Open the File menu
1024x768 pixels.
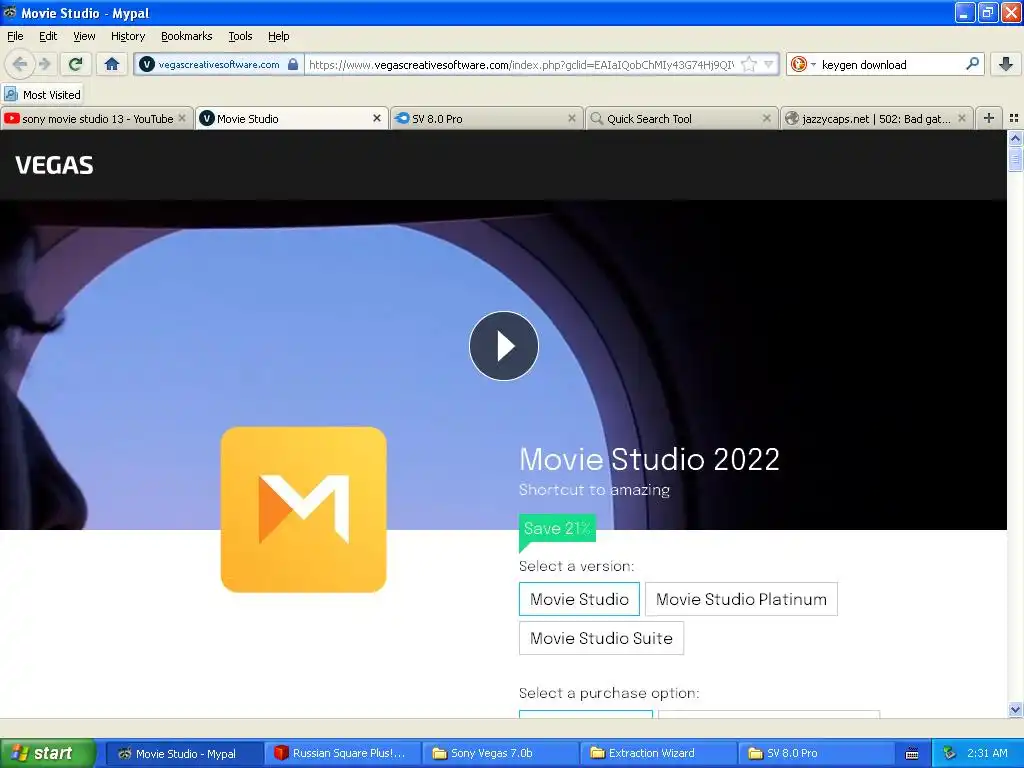[x=15, y=36]
